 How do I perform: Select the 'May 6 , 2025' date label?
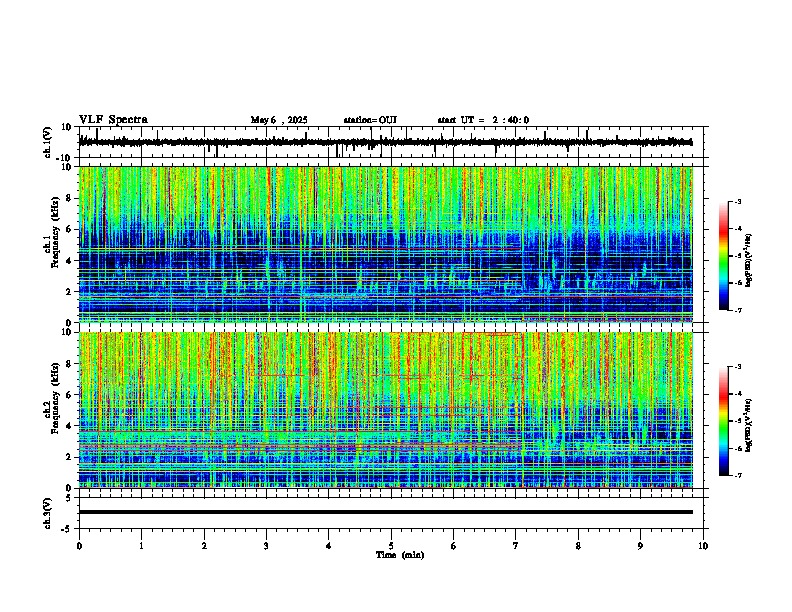(x=279, y=120)
